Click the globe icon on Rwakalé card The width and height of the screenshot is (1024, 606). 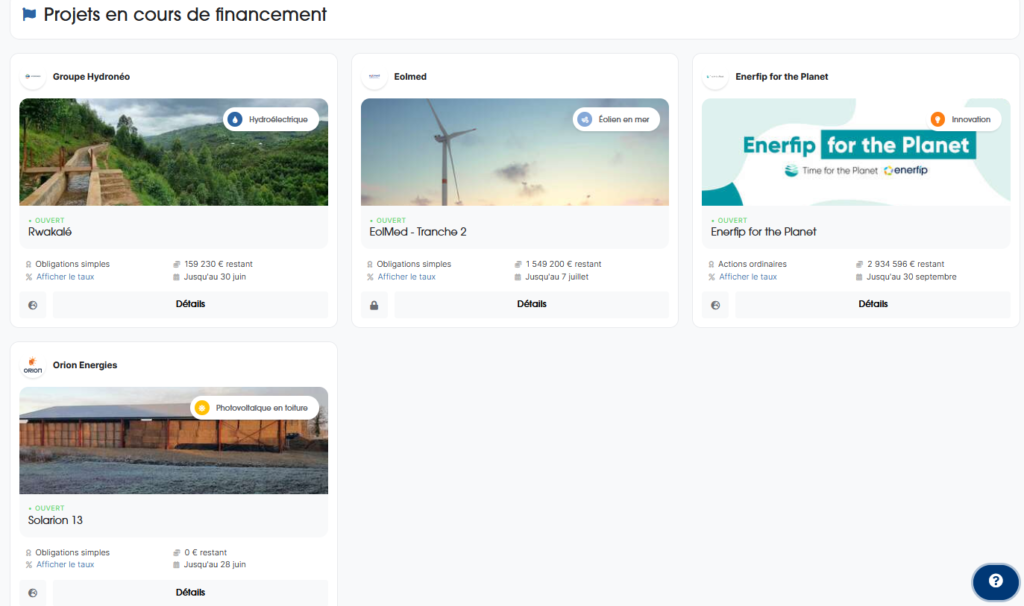tap(33, 305)
